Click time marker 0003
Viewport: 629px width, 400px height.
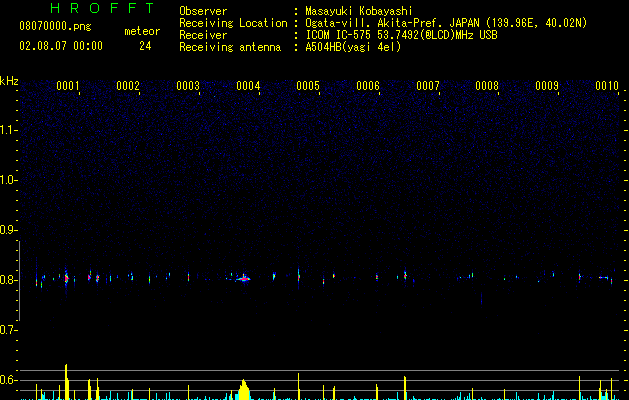pos(188,86)
